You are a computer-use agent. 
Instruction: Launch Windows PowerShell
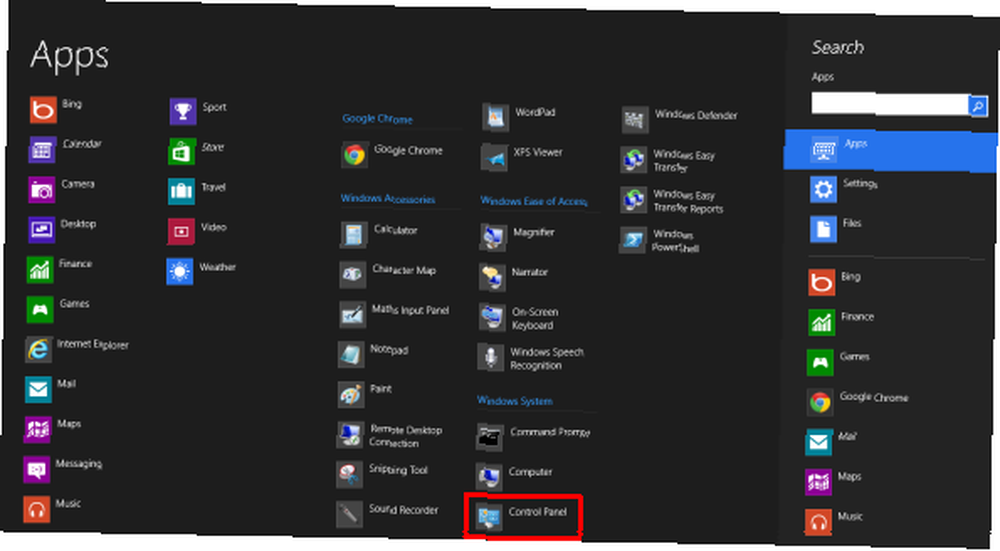coord(660,240)
